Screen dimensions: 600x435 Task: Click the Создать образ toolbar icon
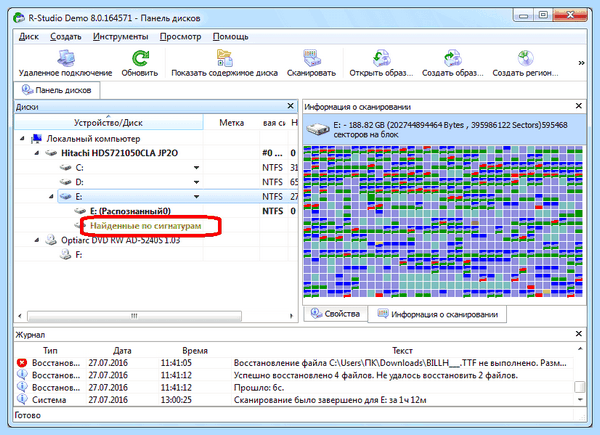[x=453, y=58]
